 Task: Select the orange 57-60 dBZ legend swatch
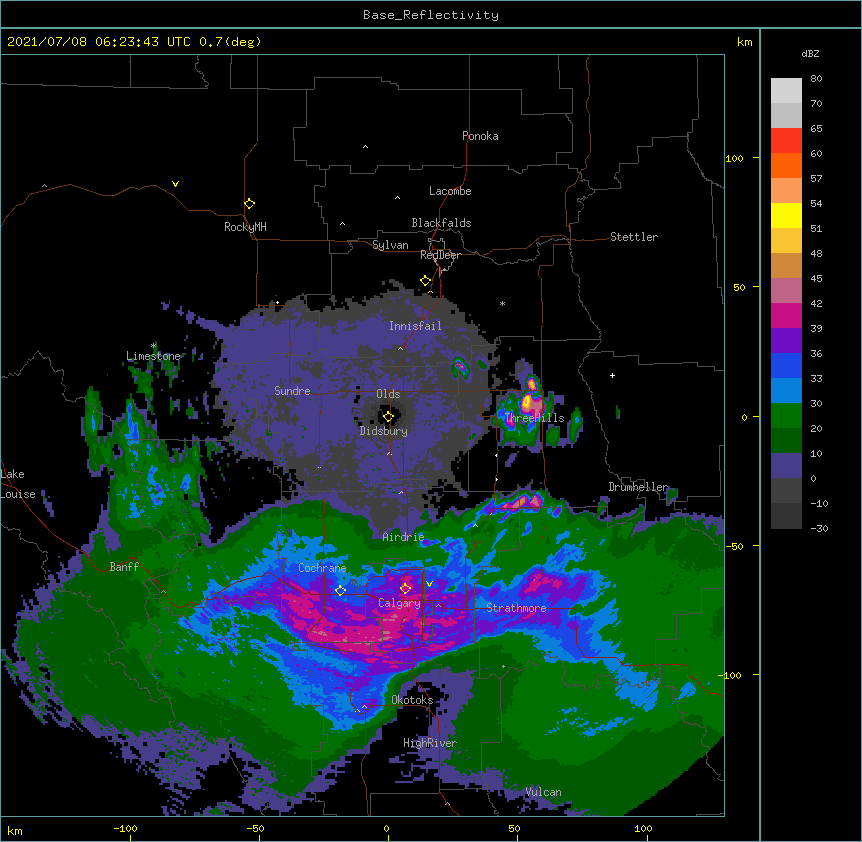pyautogui.click(x=786, y=165)
